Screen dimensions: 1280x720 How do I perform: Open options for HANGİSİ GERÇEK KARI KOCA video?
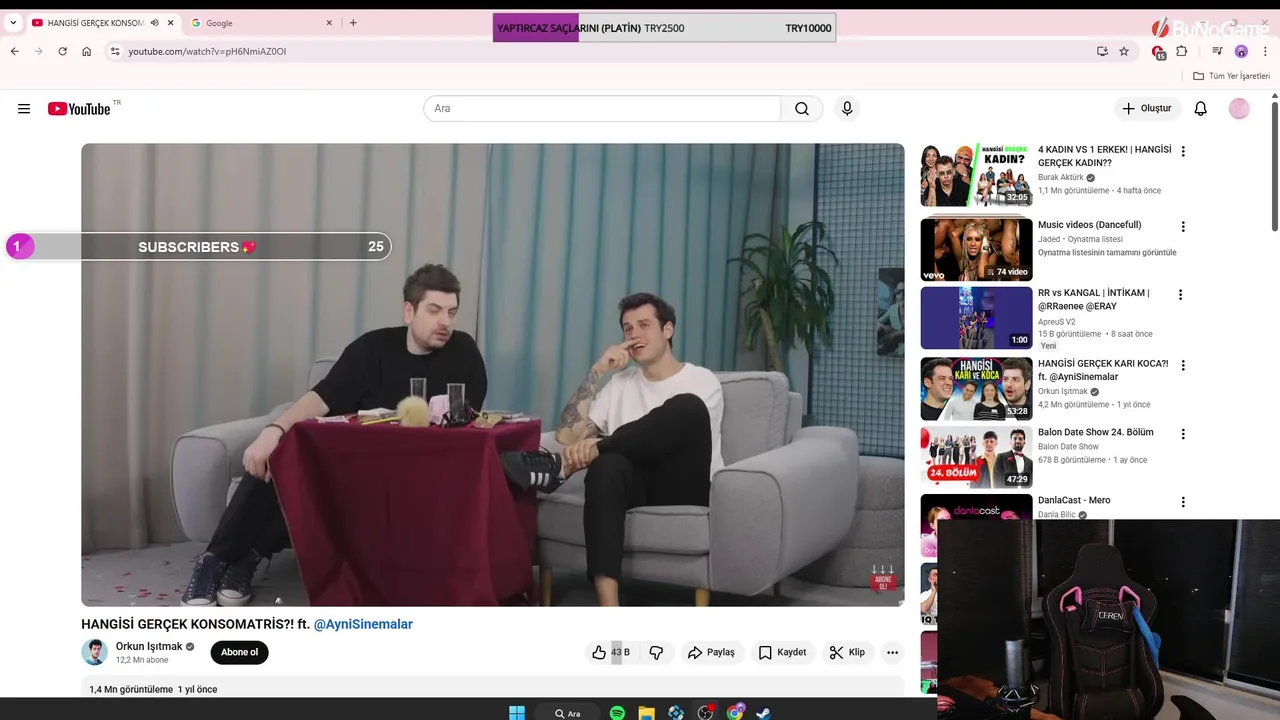click(x=1183, y=366)
